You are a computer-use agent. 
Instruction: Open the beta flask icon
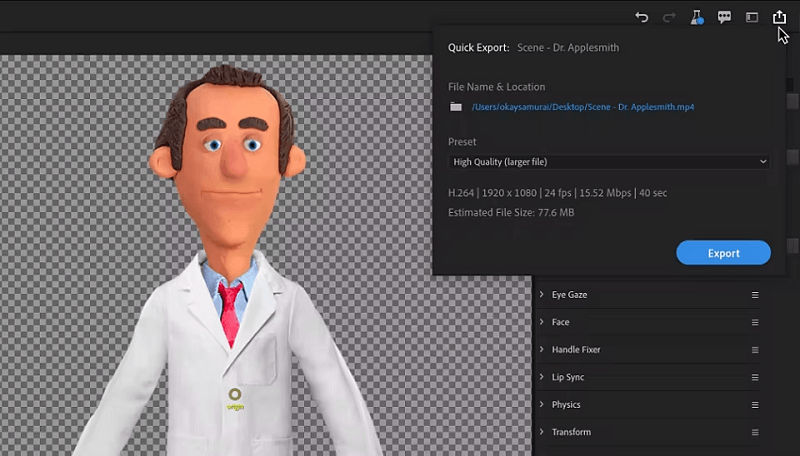click(697, 17)
